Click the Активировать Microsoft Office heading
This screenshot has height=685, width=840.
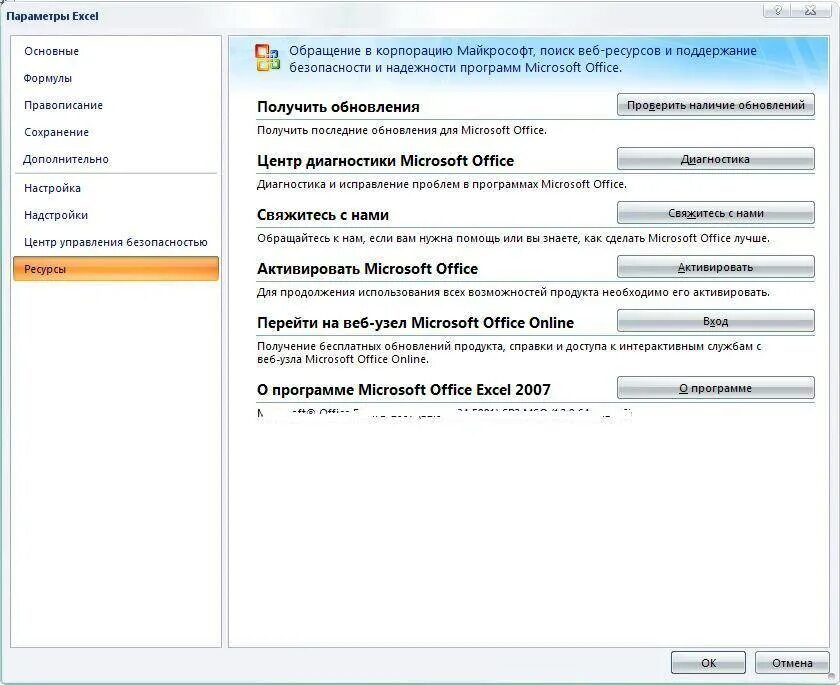click(367, 269)
